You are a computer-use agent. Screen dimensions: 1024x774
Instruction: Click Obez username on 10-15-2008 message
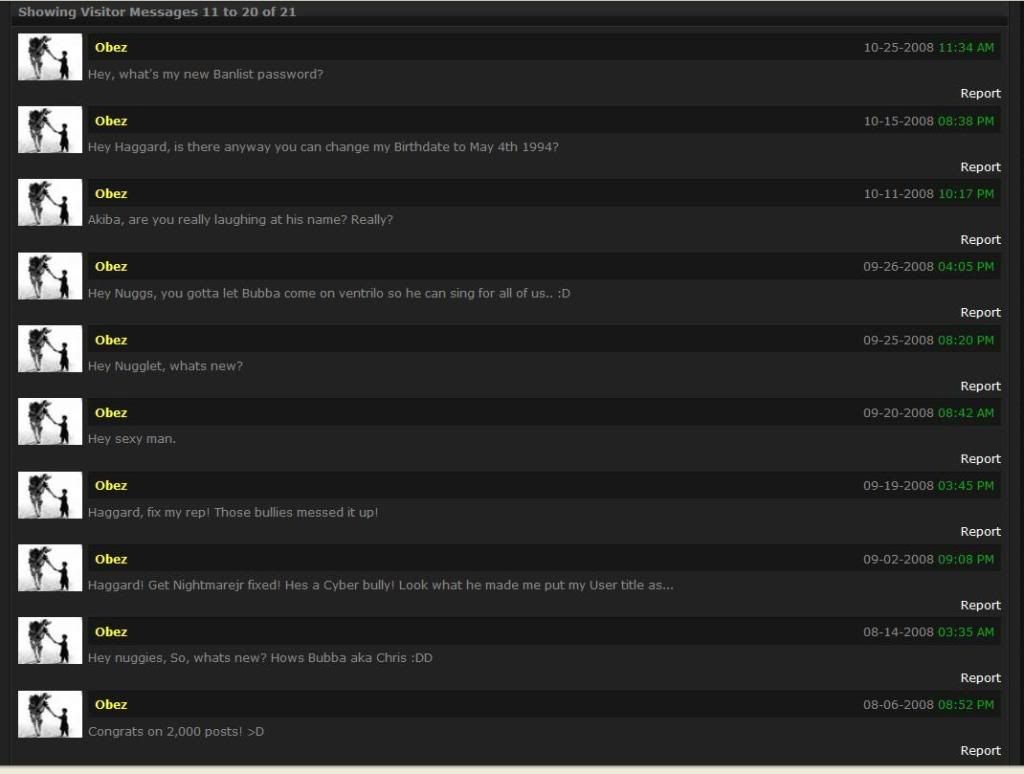[x=111, y=121]
